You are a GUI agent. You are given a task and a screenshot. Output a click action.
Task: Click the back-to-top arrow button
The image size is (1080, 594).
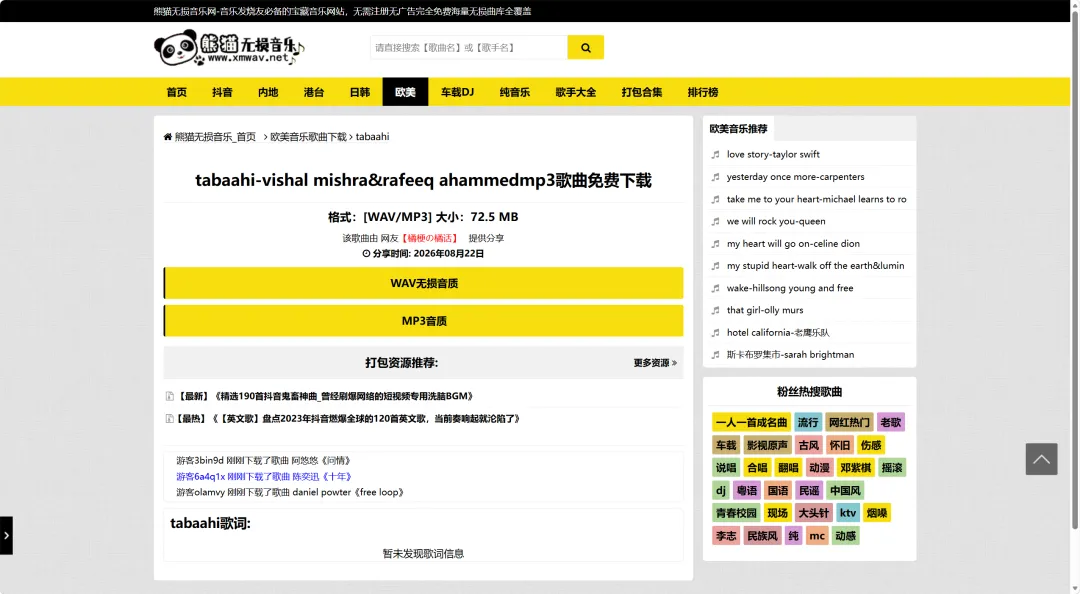coord(1041,459)
